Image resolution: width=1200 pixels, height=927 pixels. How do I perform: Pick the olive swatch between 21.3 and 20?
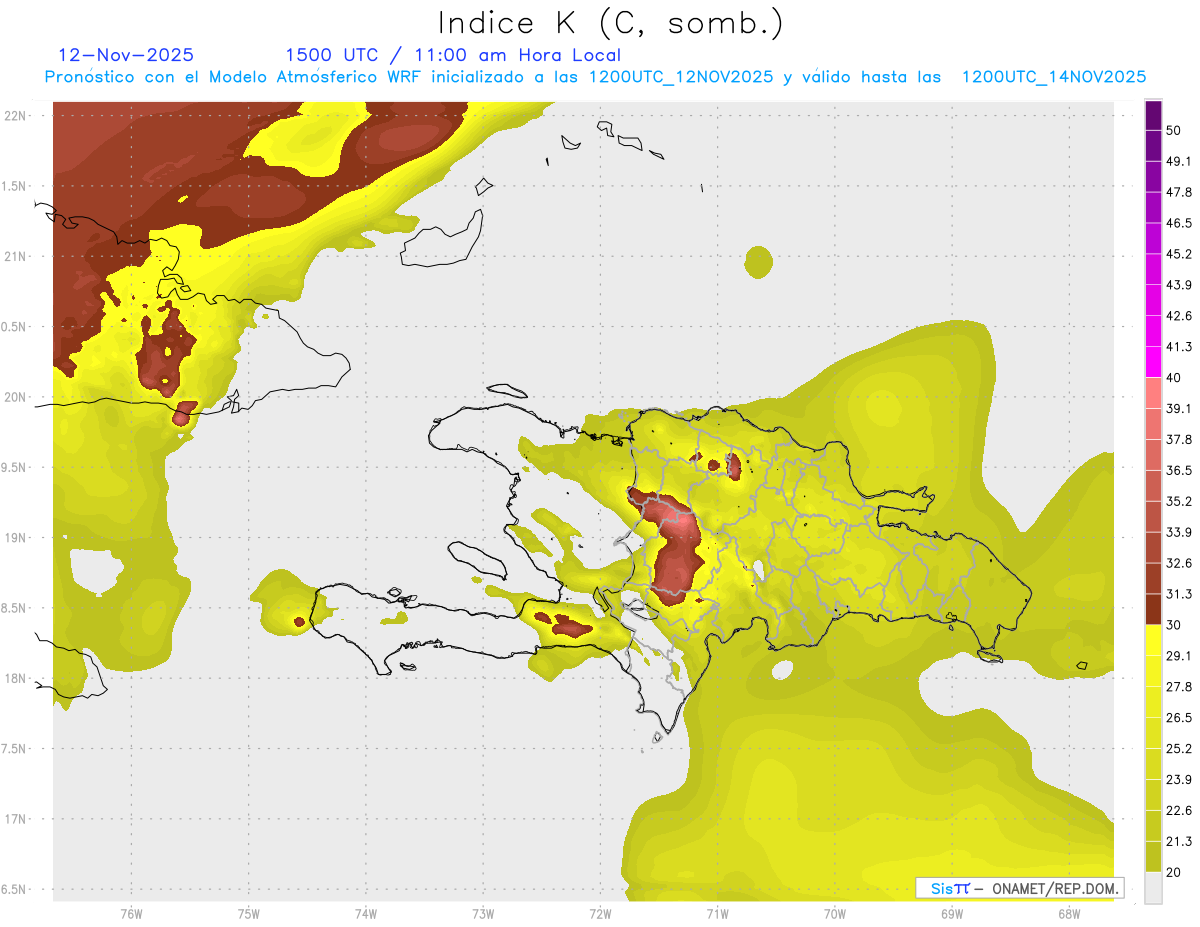tap(1153, 857)
